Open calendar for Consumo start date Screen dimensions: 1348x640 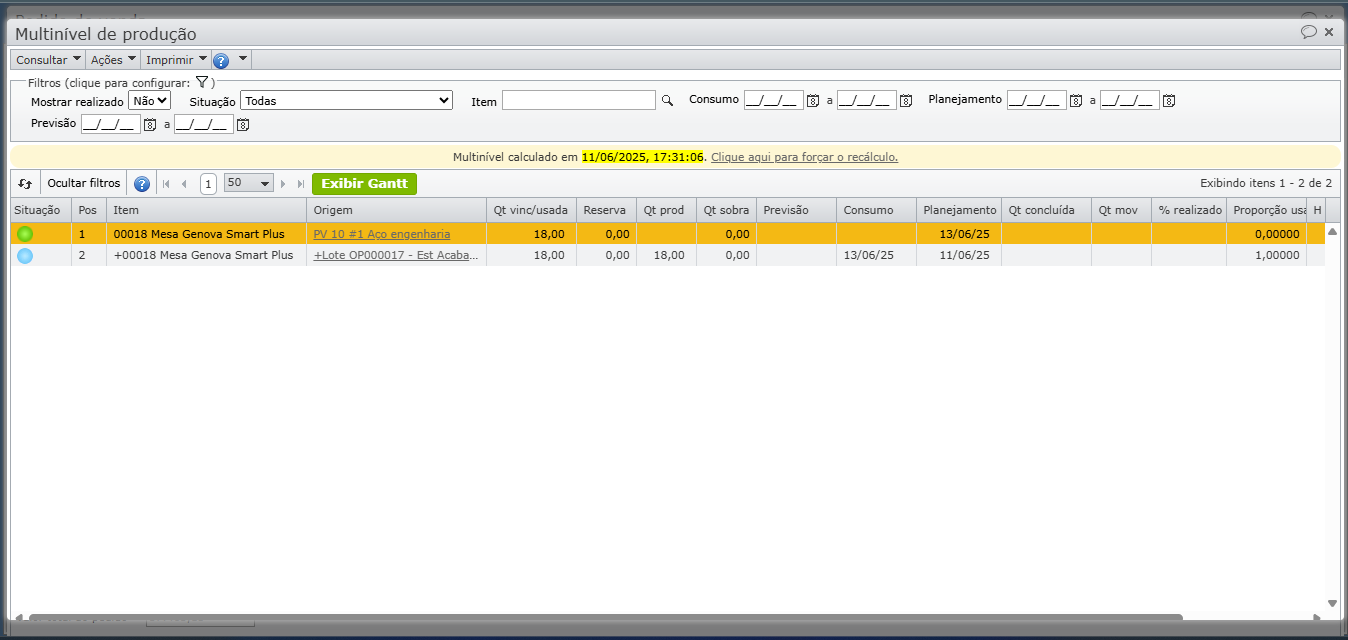coord(813,101)
